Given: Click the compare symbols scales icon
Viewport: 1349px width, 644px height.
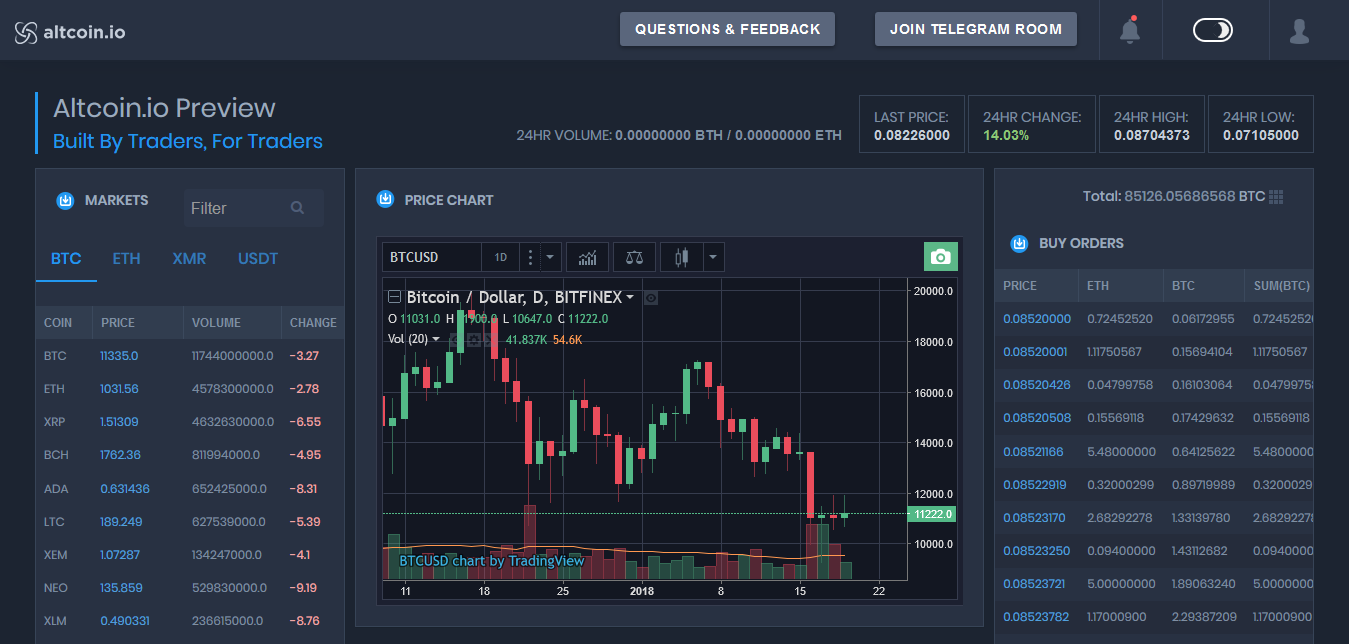Looking at the screenshot, I should coord(634,257).
